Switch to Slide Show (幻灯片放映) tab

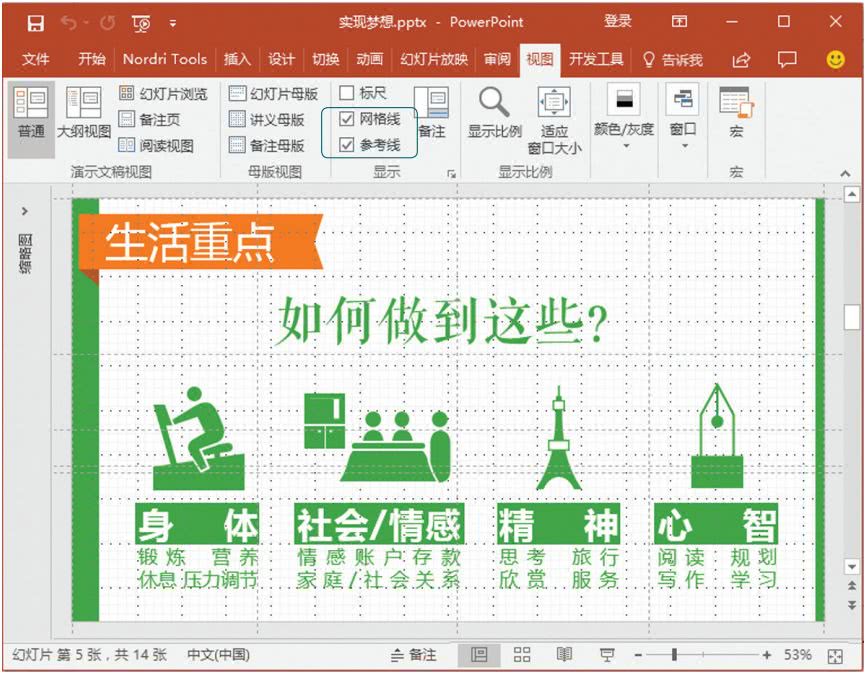tap(433, 59)
